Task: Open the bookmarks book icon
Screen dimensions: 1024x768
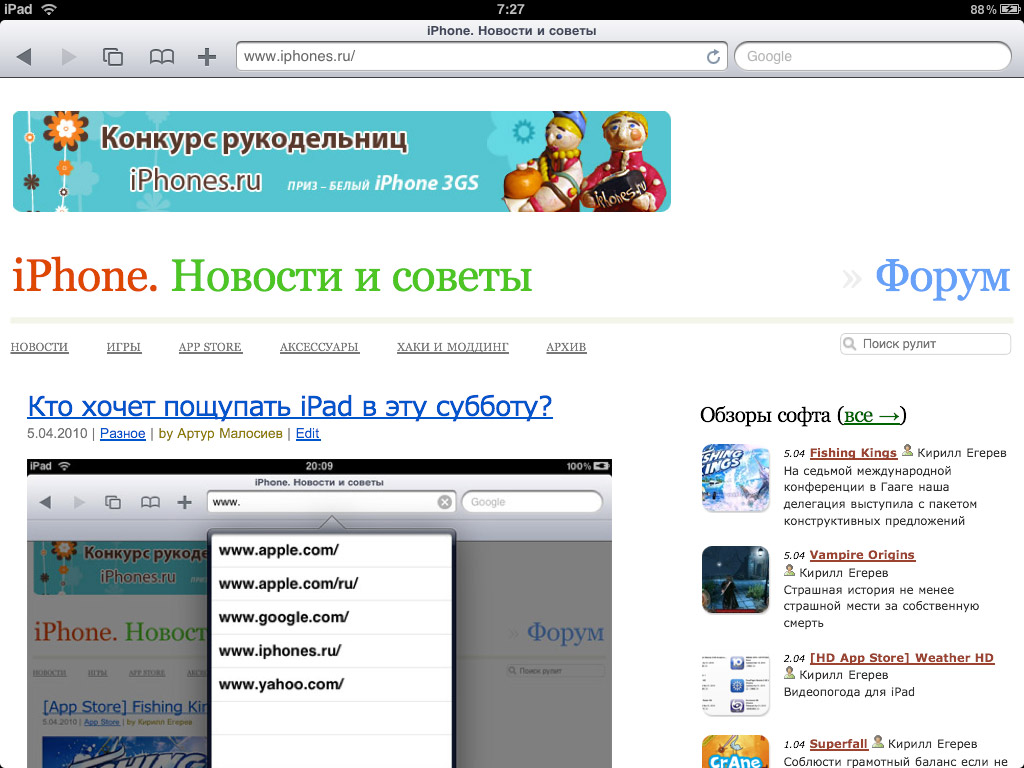Action: click(x=161, y=57)
